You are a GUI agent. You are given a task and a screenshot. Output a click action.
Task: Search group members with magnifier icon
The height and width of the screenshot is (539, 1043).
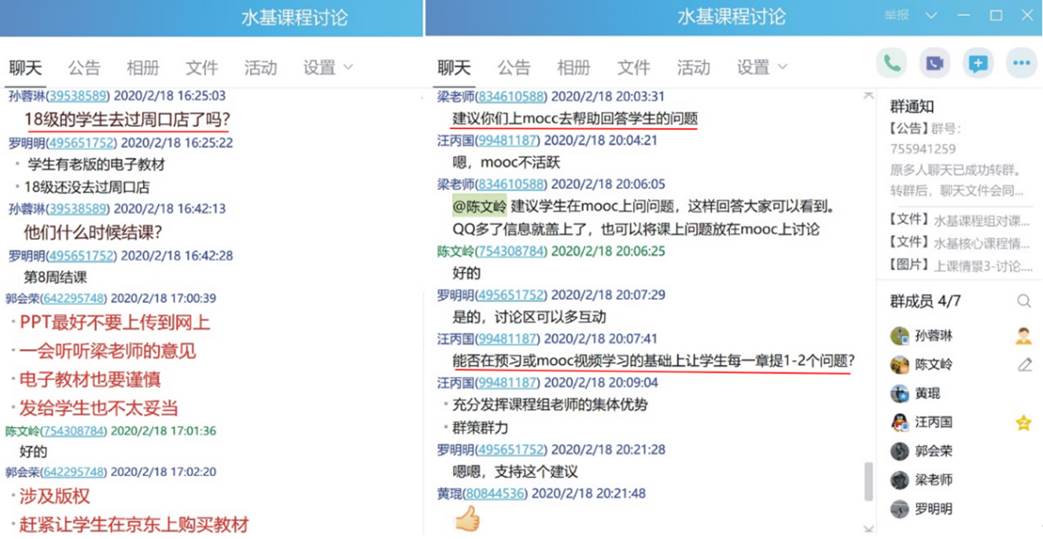click(x=1023, y=301)
